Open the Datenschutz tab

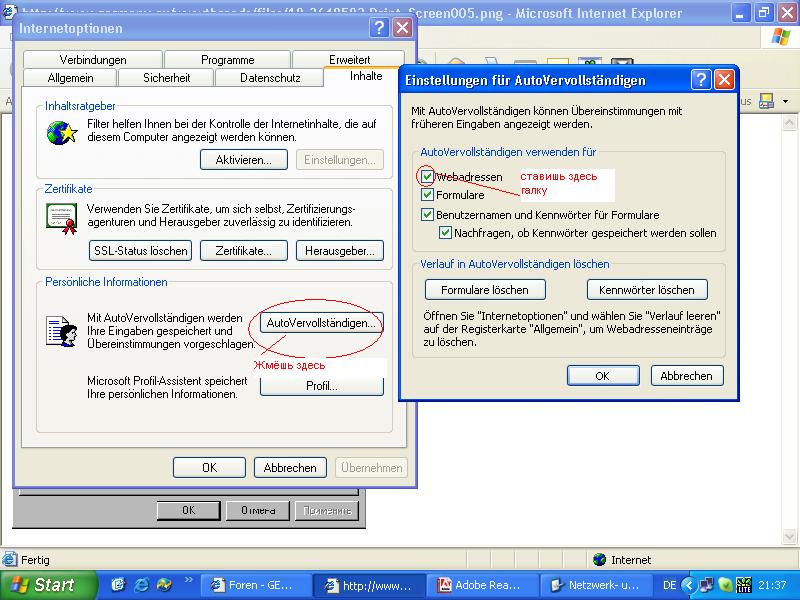tap(269, 77)
